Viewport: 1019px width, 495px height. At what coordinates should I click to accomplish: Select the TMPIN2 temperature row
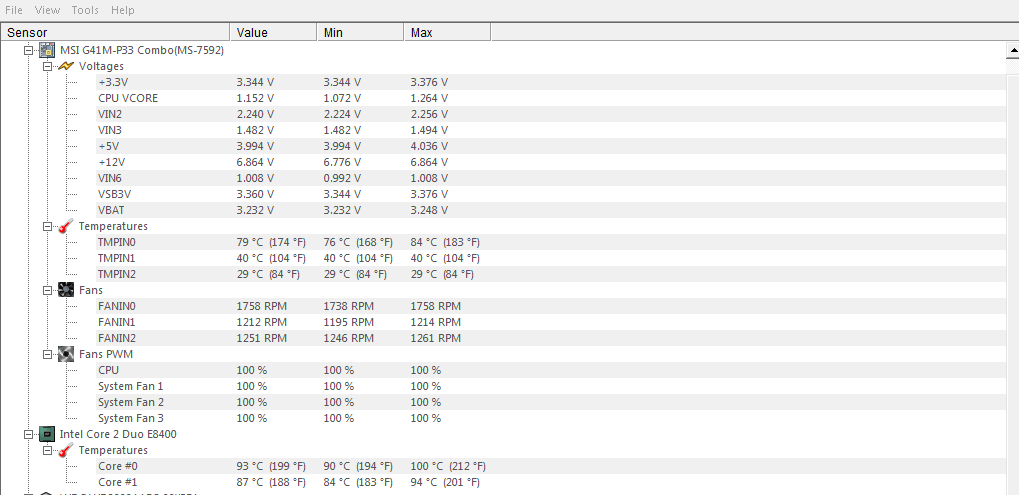point(549,274)
